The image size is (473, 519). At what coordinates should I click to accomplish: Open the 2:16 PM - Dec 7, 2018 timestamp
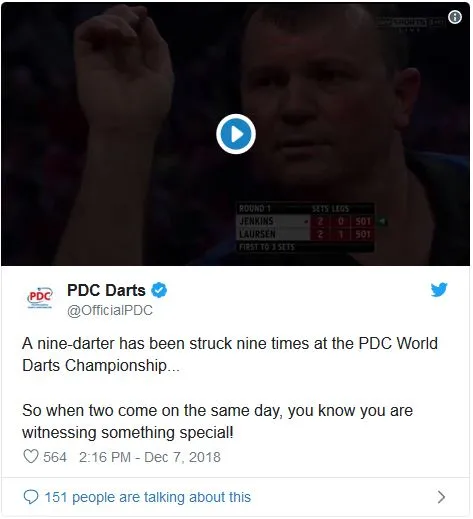(150, 457)
